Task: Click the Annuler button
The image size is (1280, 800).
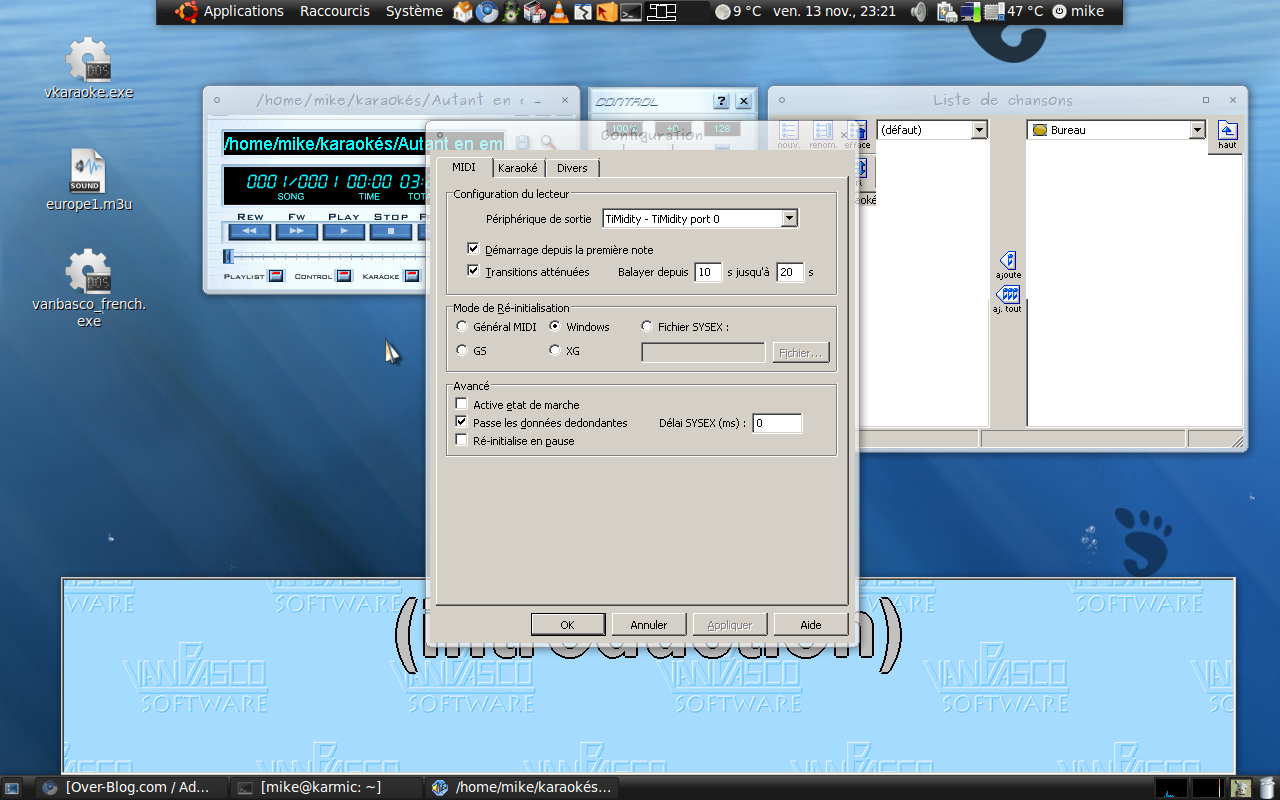Action: click(649, 624)
